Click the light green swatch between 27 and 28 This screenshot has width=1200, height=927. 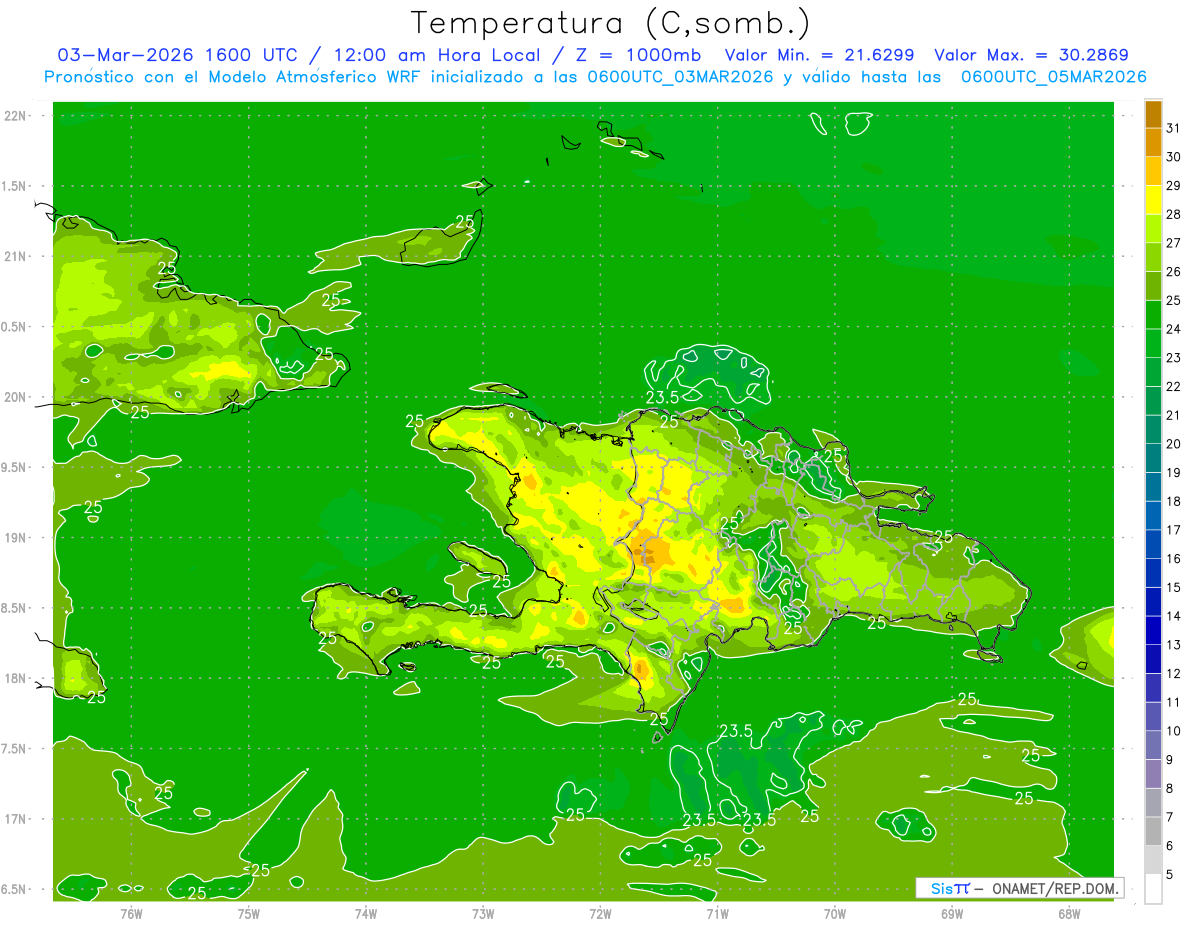[x=1153, y=229]
